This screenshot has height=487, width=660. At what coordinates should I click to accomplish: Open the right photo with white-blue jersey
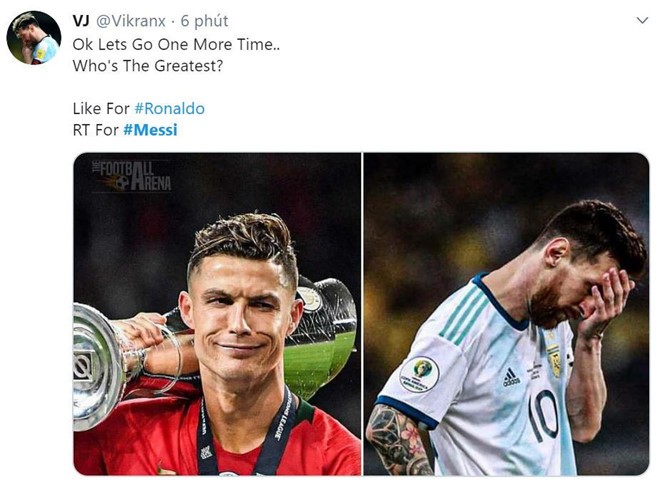coord(505,313)
